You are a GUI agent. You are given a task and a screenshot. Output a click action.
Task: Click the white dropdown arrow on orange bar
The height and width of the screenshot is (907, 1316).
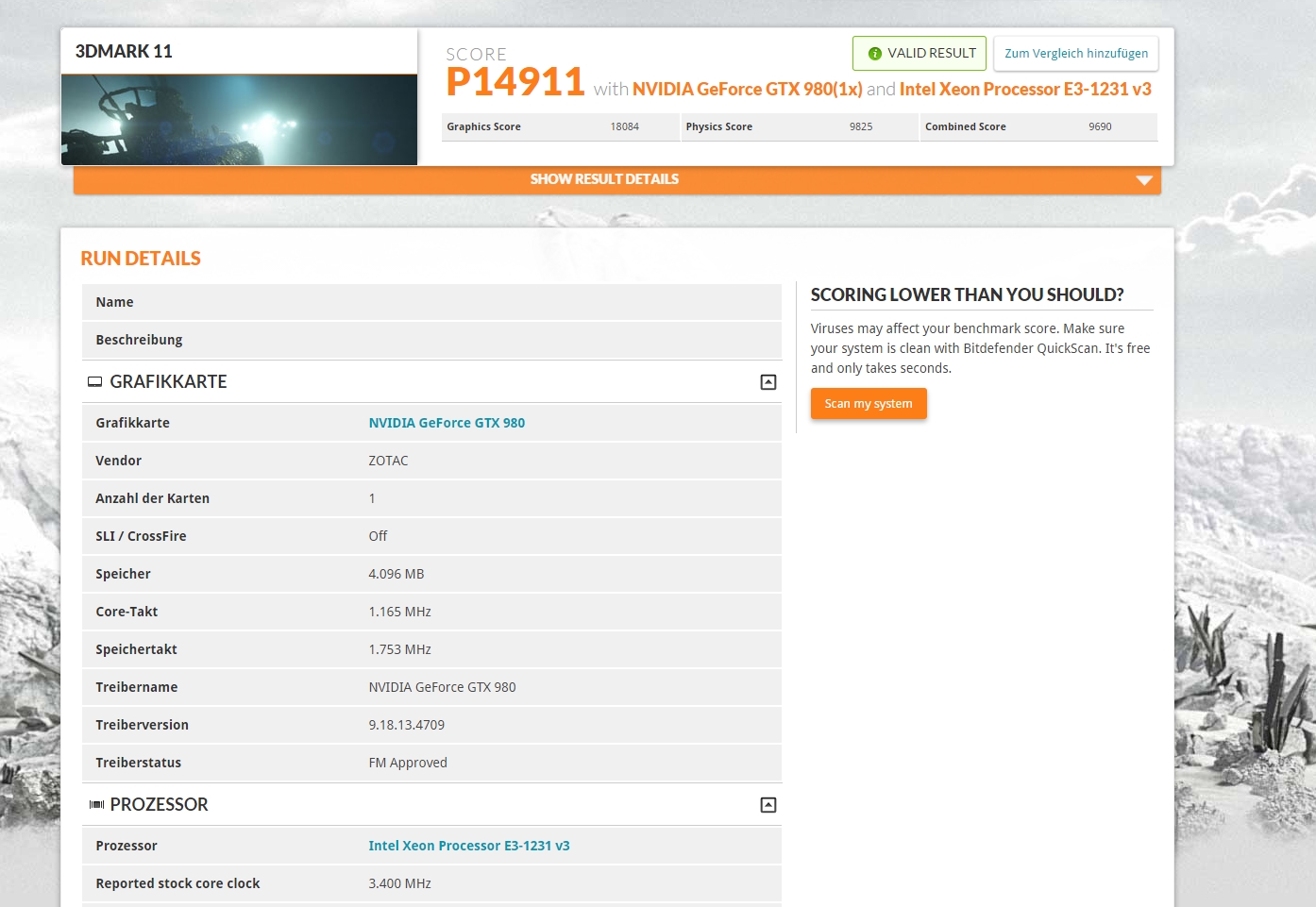pyautogui.click(x=1144, y=180)
